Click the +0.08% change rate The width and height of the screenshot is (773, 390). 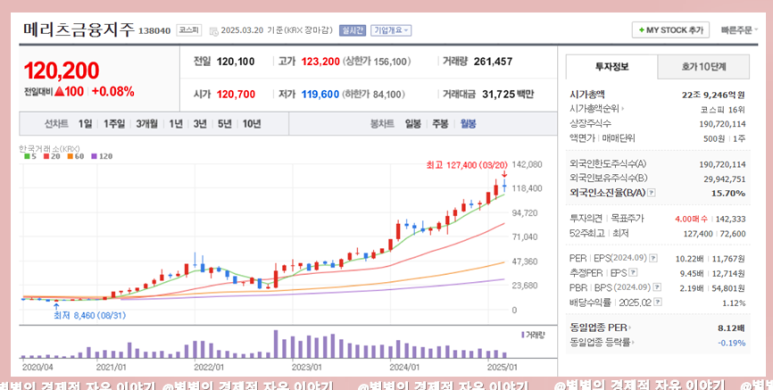point(113,91)
